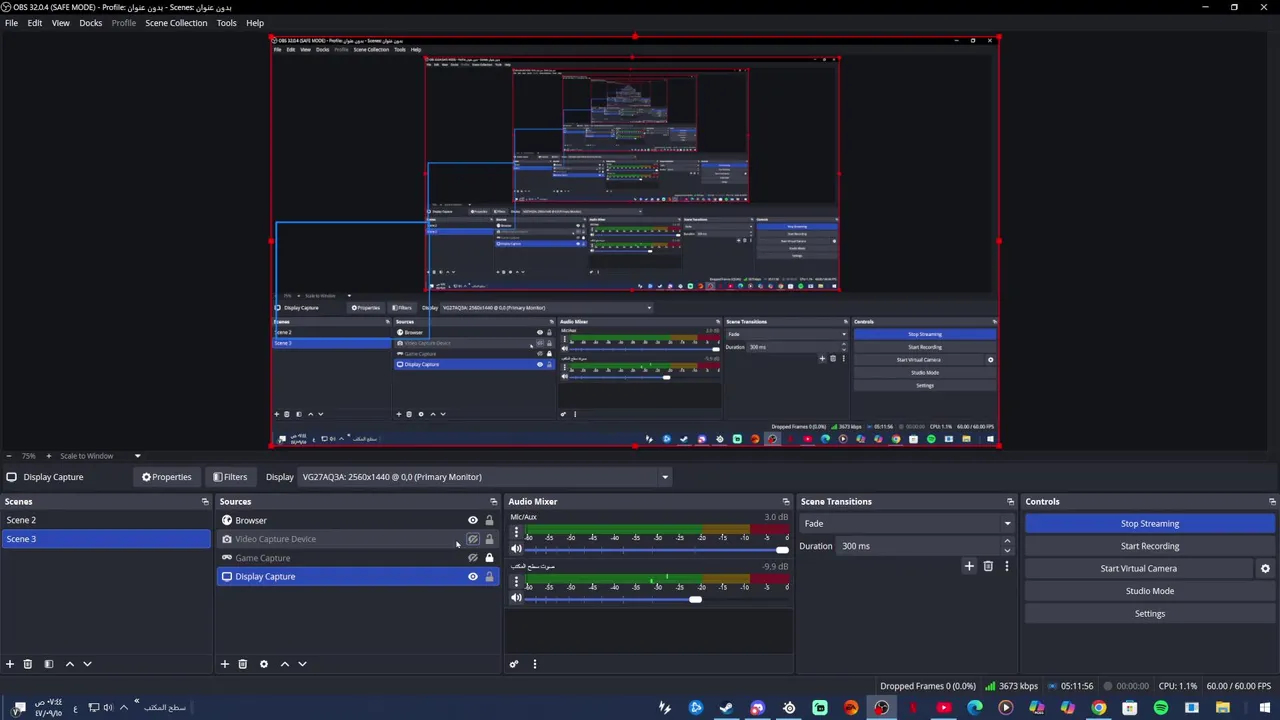
Task: Add a scene transition plus icon
Action: point(969,566)
